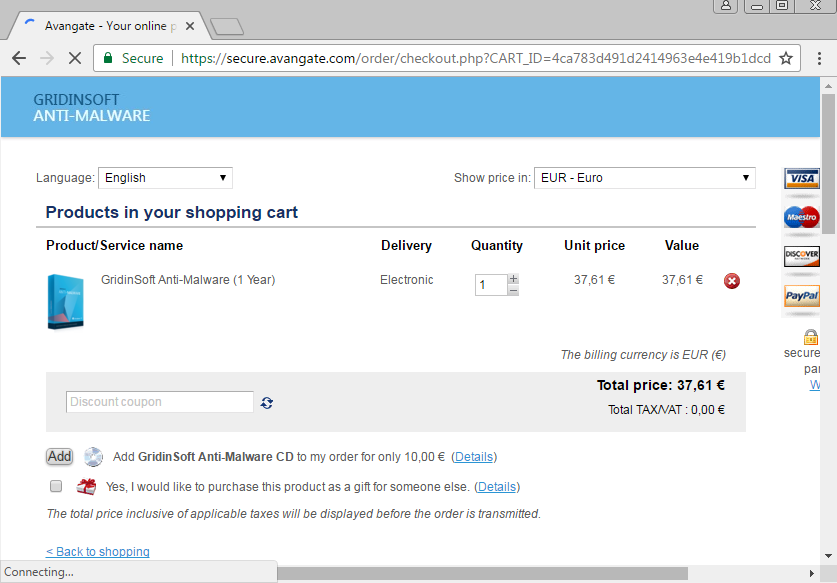Remove product with red X icon
This screenshot has height=583, width=837.
point(731,281)
